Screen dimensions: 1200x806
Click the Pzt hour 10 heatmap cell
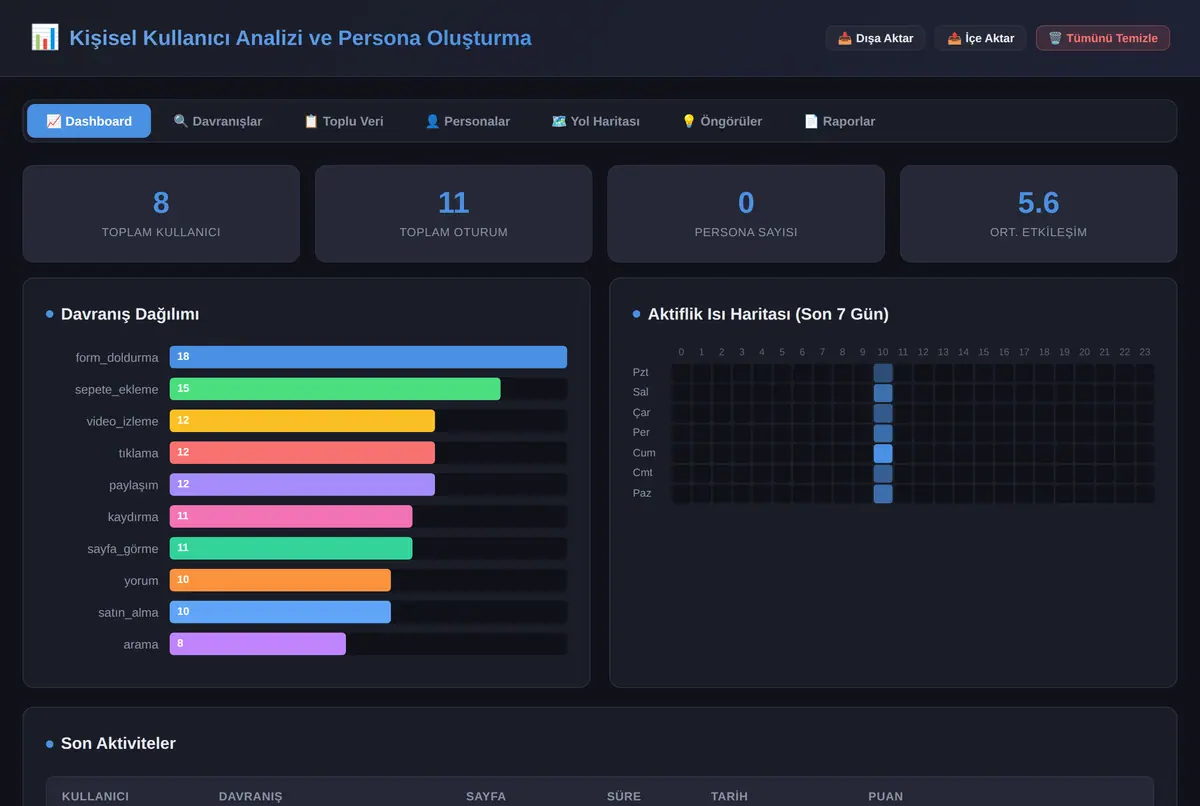tap(883, 373)
